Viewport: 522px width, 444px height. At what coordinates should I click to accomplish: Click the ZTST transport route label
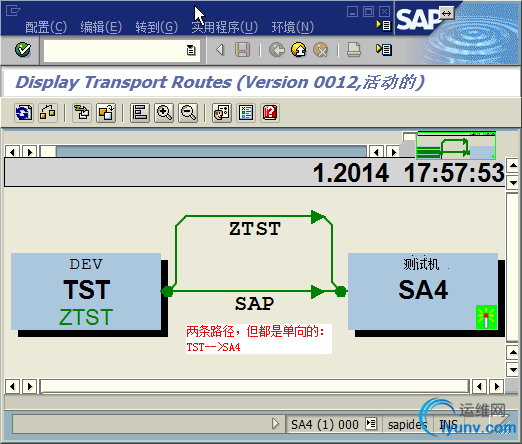click(x=255, y=229)
